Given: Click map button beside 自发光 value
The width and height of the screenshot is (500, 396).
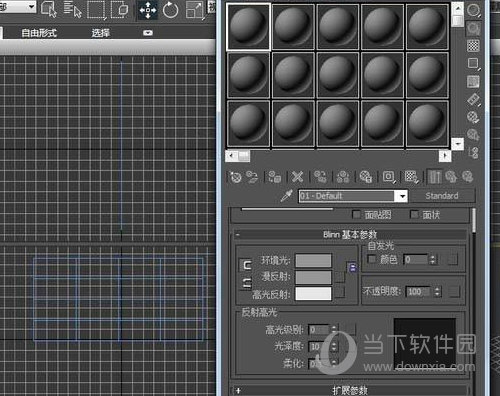Looking at the screenshot, I should [x=452, y=259].
